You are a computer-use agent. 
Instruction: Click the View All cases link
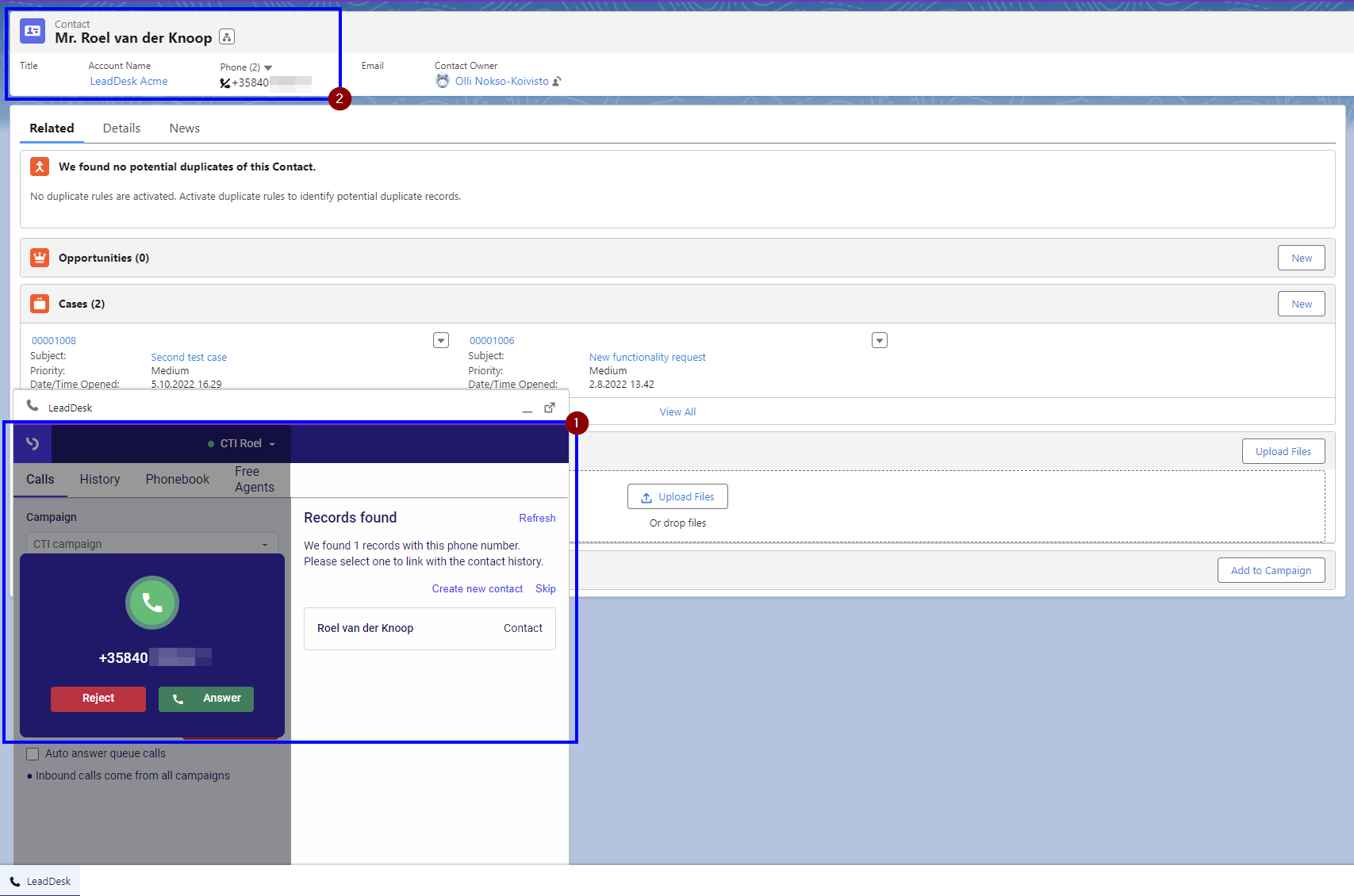pos(677,412)
